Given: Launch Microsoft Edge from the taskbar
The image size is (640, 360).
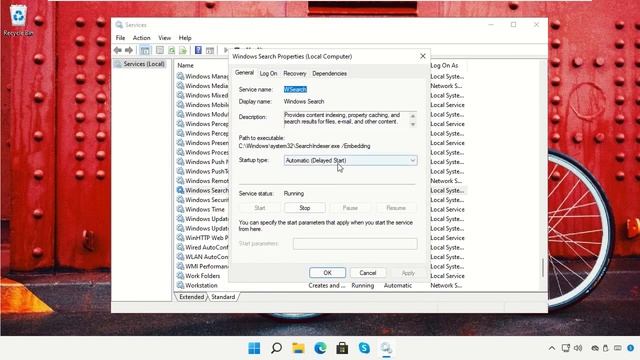Looking at the screenshot, I should [320, 348].
